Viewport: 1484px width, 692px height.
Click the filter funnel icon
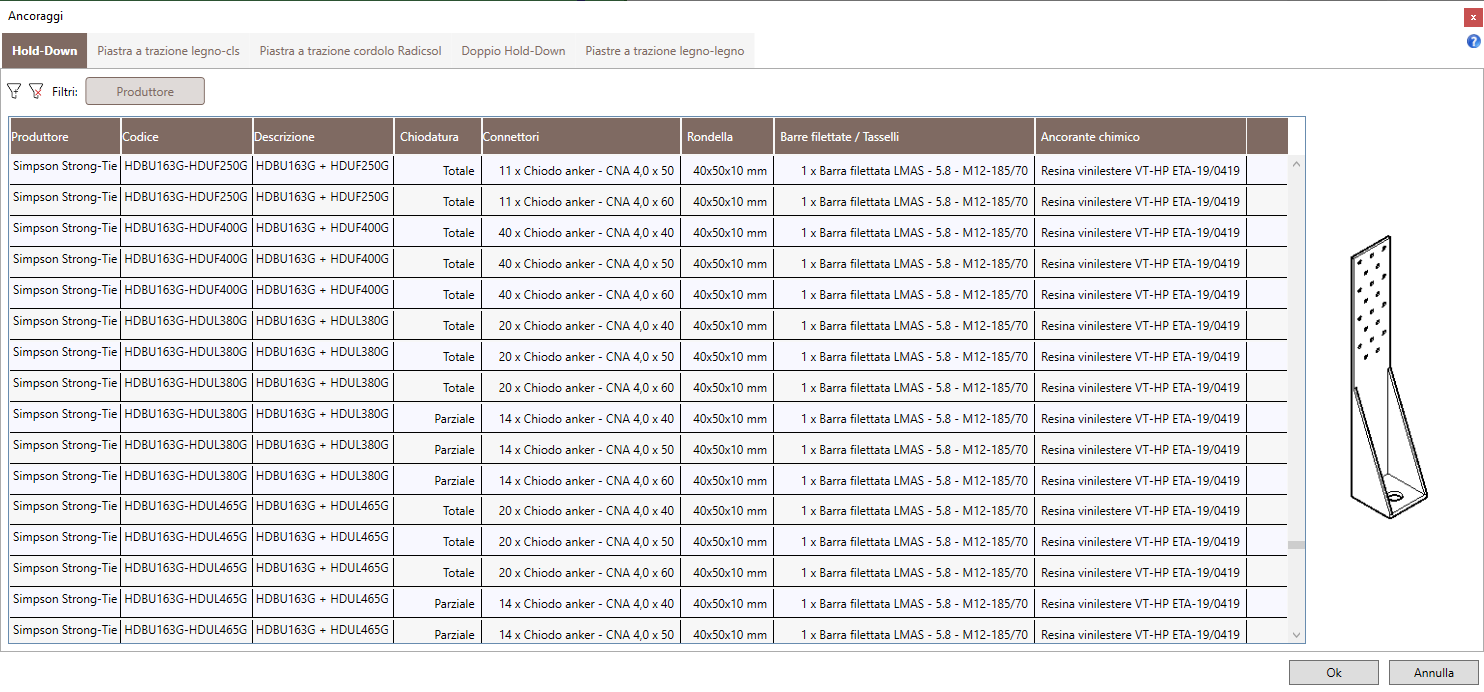tap(14, 91)
